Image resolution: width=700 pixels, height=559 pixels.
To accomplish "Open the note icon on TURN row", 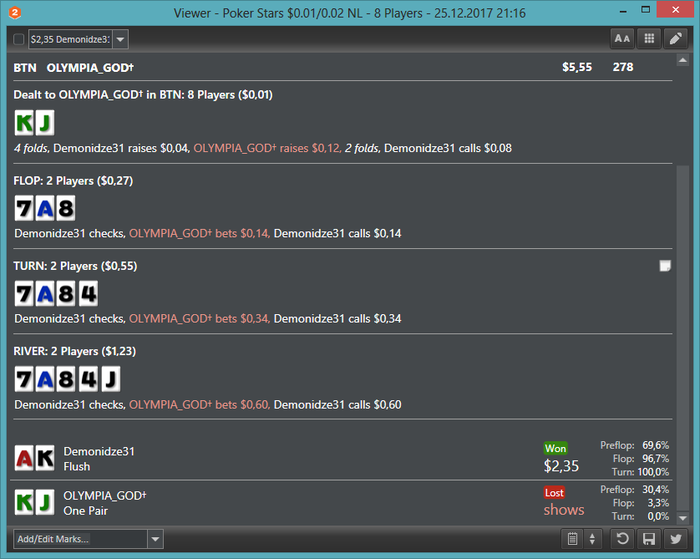I will 665,266.
